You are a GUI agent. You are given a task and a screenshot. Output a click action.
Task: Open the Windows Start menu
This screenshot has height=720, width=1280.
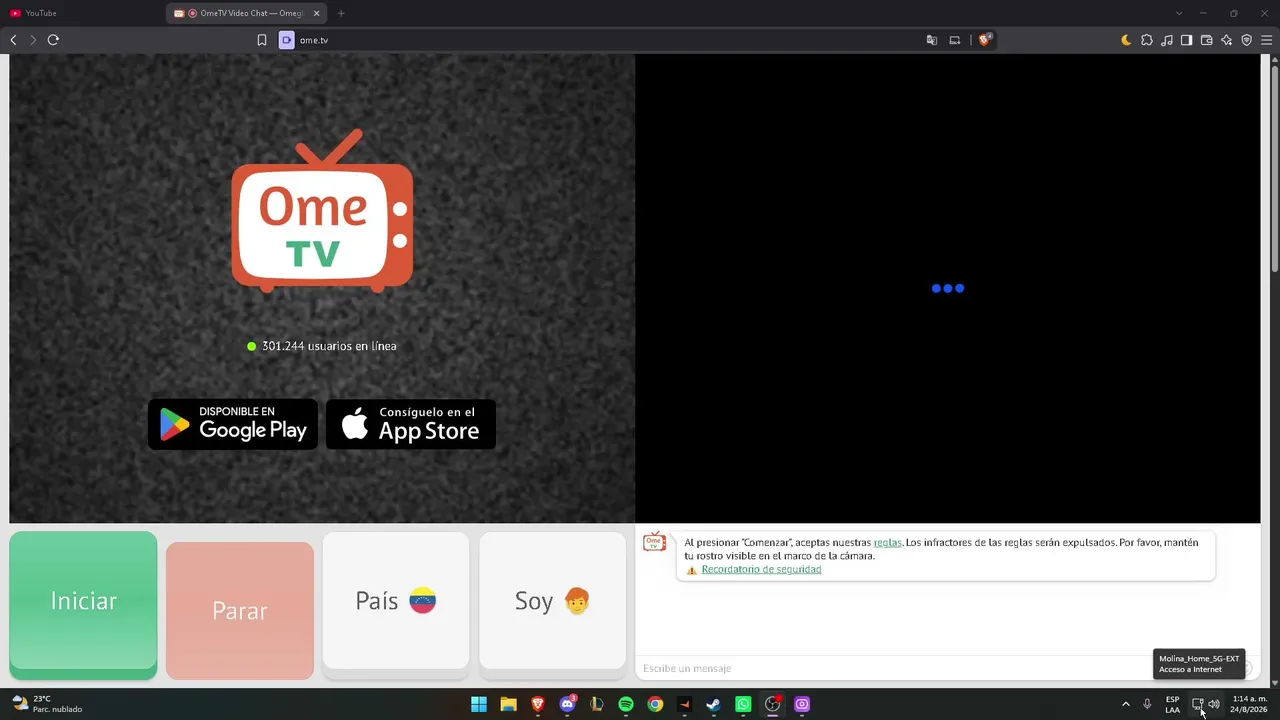click(479, 704)
